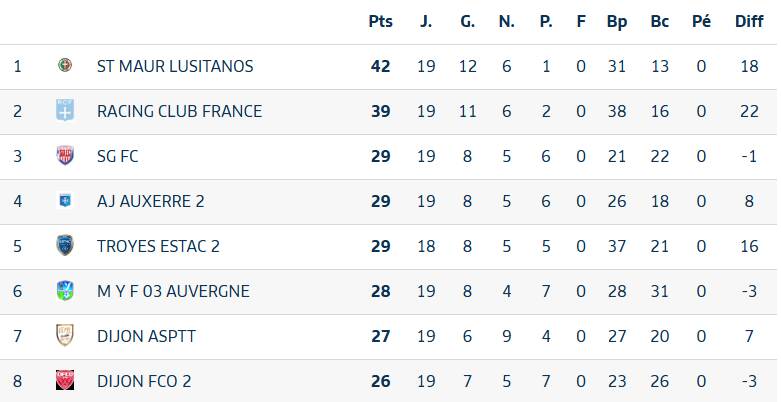Click the Diff column header
The image size is (781, 402).
pos(749,21)
